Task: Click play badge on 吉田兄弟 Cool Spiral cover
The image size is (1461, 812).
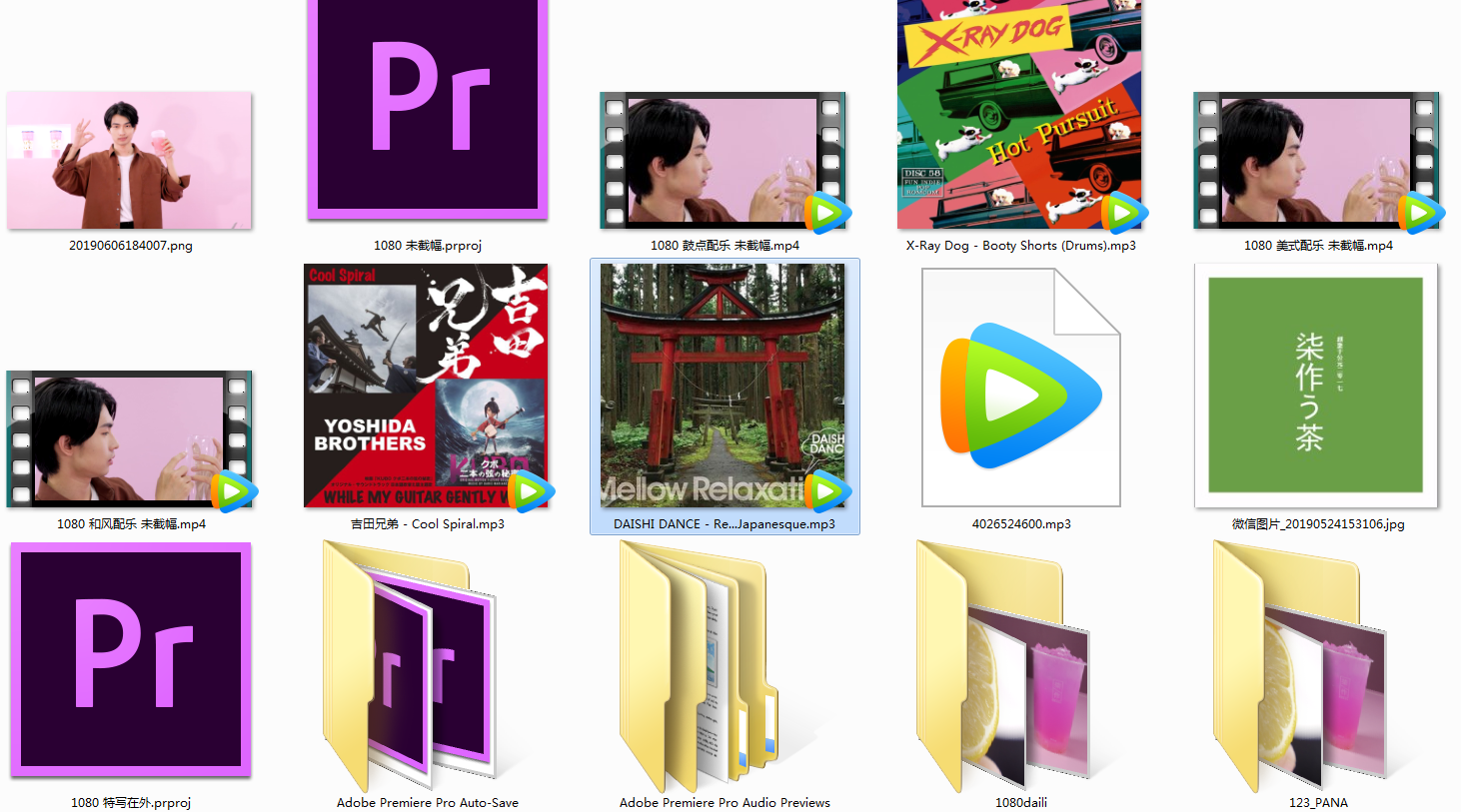Action: [x=531, y=490]
